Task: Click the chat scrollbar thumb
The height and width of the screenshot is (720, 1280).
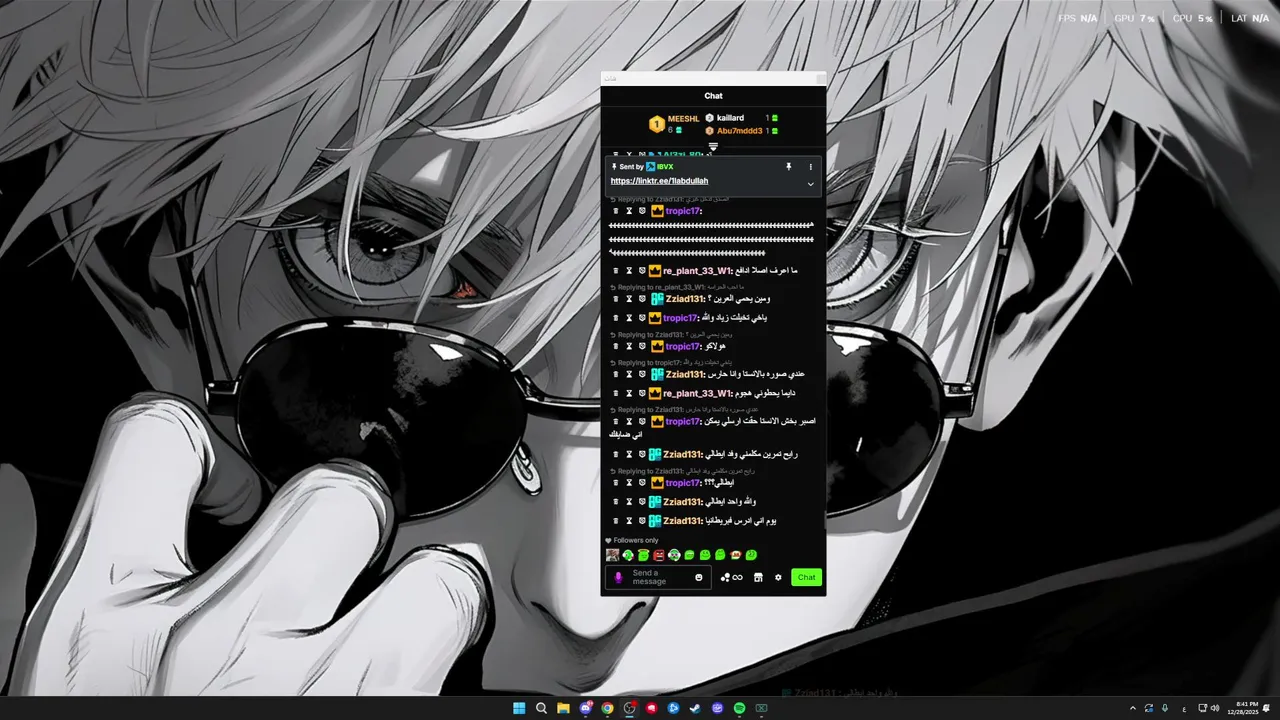Action: [824, 520]
